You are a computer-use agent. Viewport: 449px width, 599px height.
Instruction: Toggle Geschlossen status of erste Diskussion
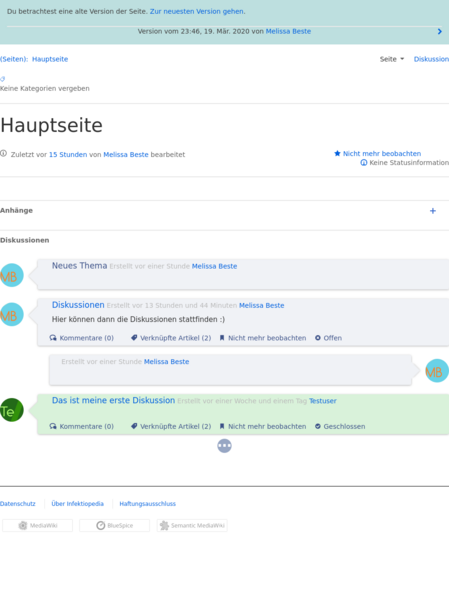344,426
